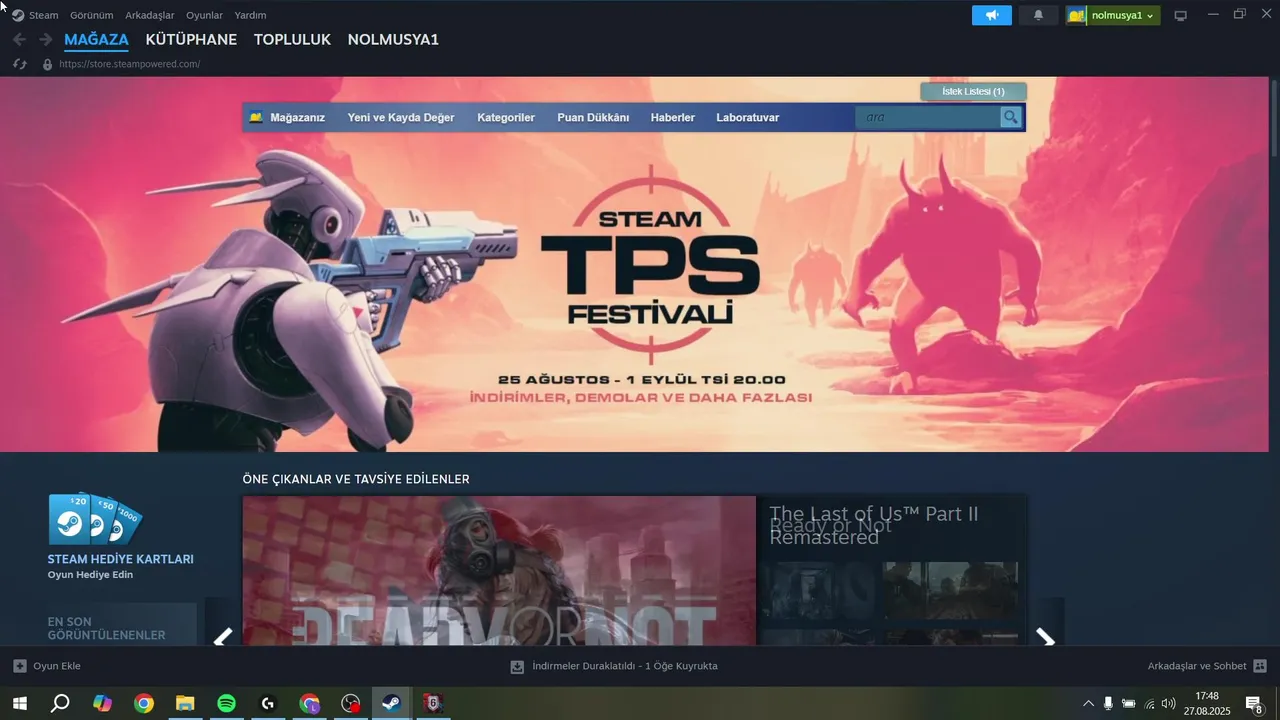Show the next featured game
The height and width of the screenshot is (720, 1280).
coord(1046,638)
